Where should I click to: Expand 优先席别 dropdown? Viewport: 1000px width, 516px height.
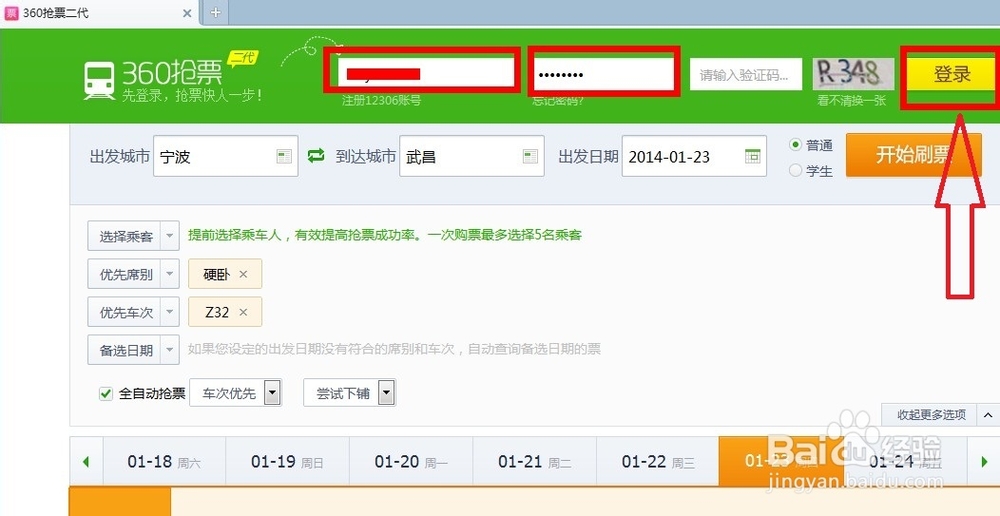pyautogui.click(x=170, y=274)
